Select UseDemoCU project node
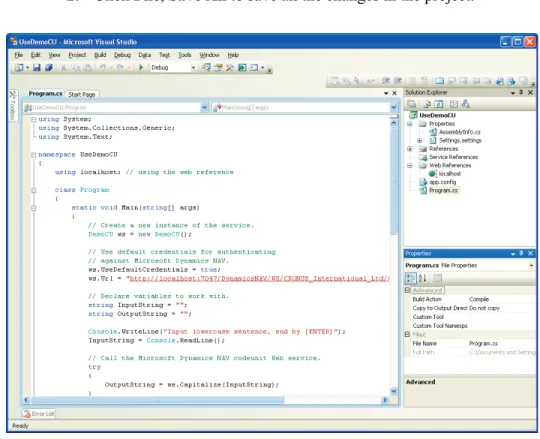540x439 pixels. coord(437,115)
